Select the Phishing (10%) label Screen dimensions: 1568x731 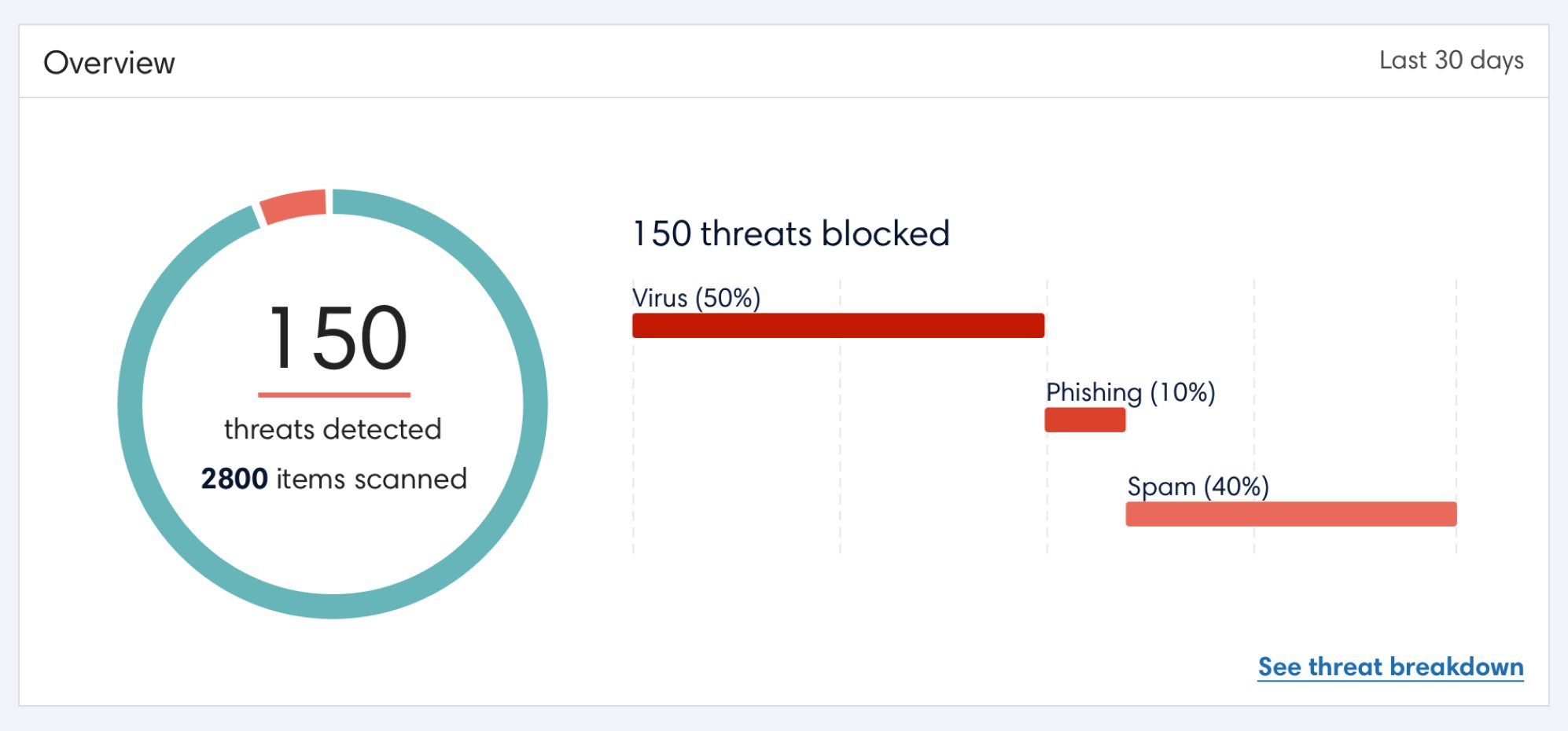1130,391
